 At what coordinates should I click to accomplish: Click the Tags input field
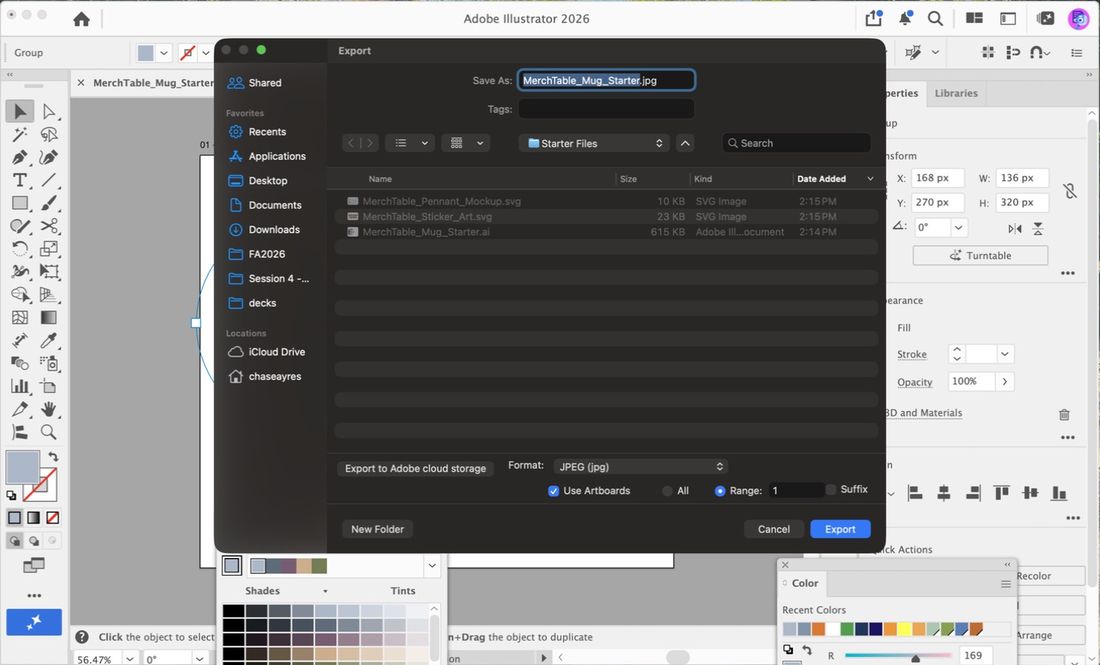pos(606,109)
